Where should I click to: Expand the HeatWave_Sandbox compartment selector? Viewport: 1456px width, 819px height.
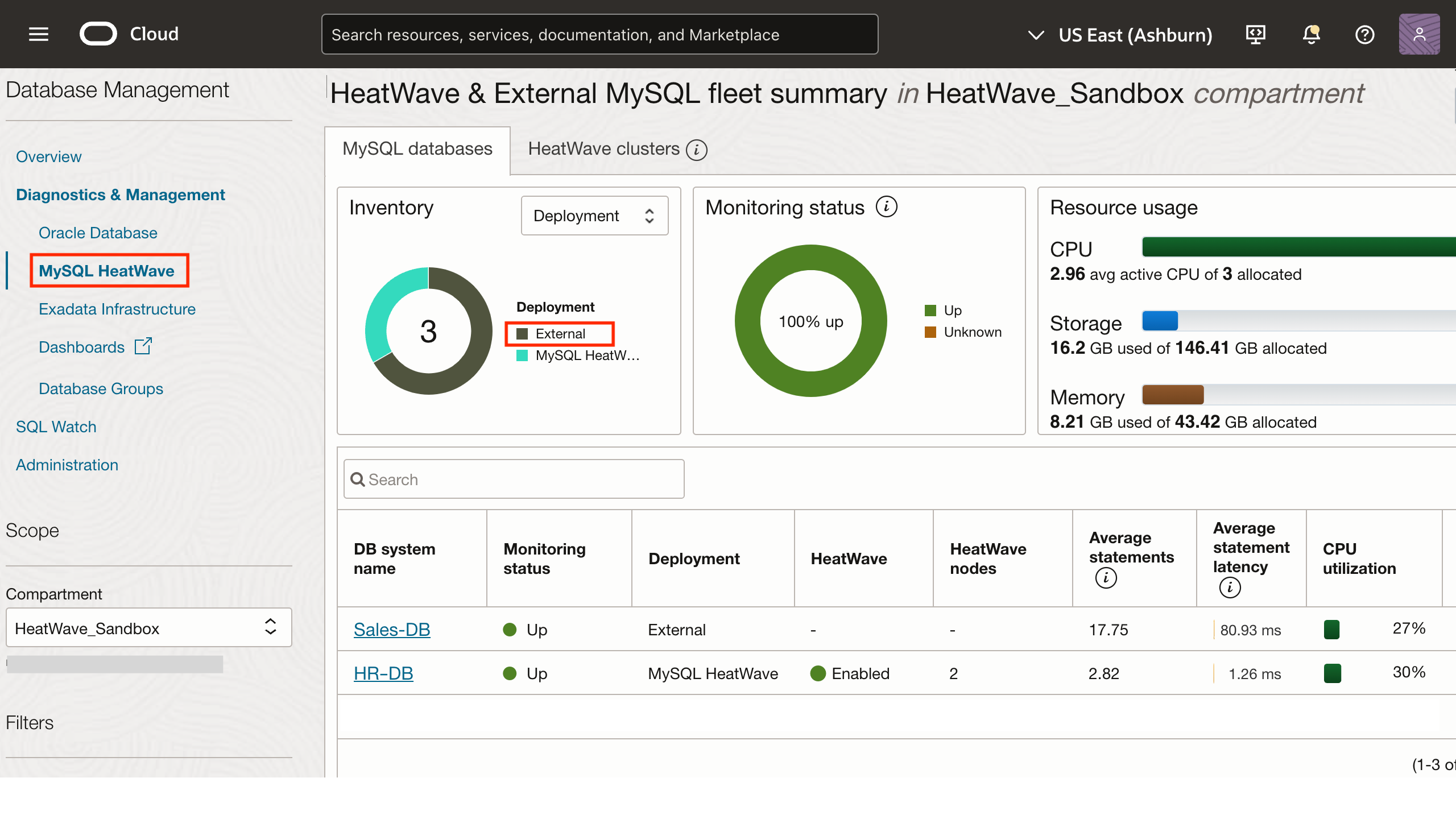coord(148,628)
